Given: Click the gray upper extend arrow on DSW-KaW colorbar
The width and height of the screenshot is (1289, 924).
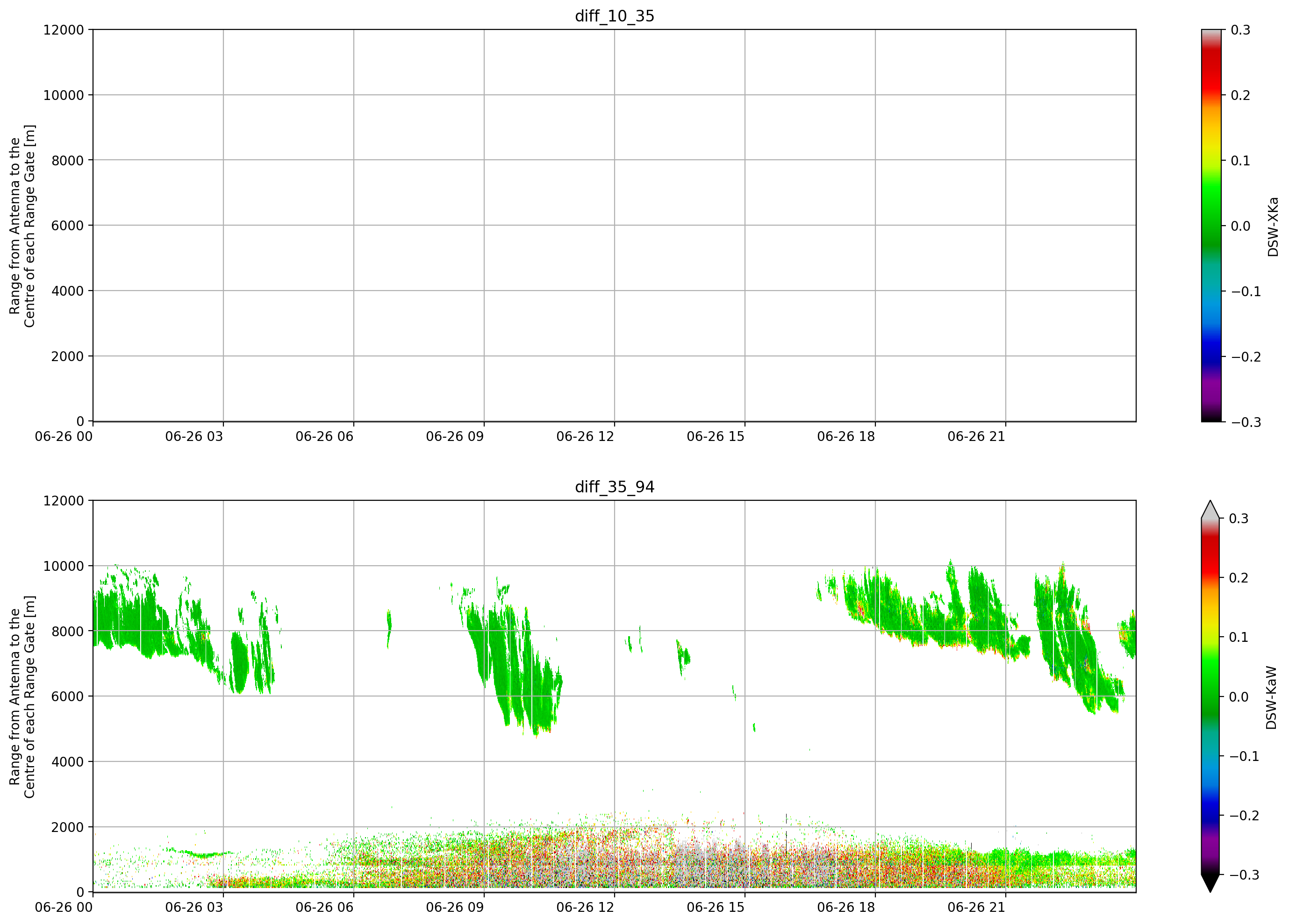Looking at the screenshot, I should 1210,510.
